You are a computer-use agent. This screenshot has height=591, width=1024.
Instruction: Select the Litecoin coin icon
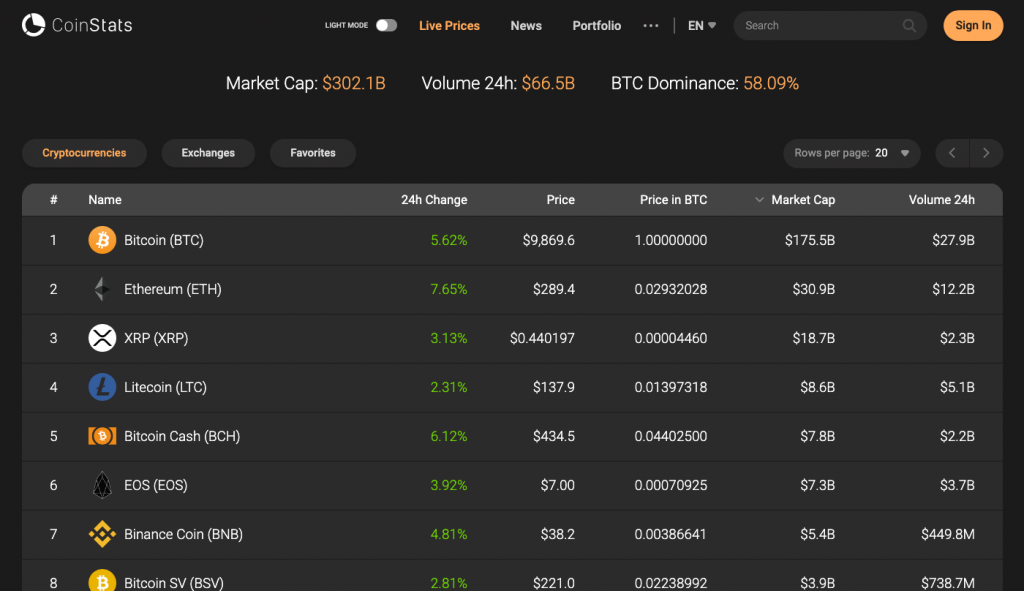tap(102, 387)
